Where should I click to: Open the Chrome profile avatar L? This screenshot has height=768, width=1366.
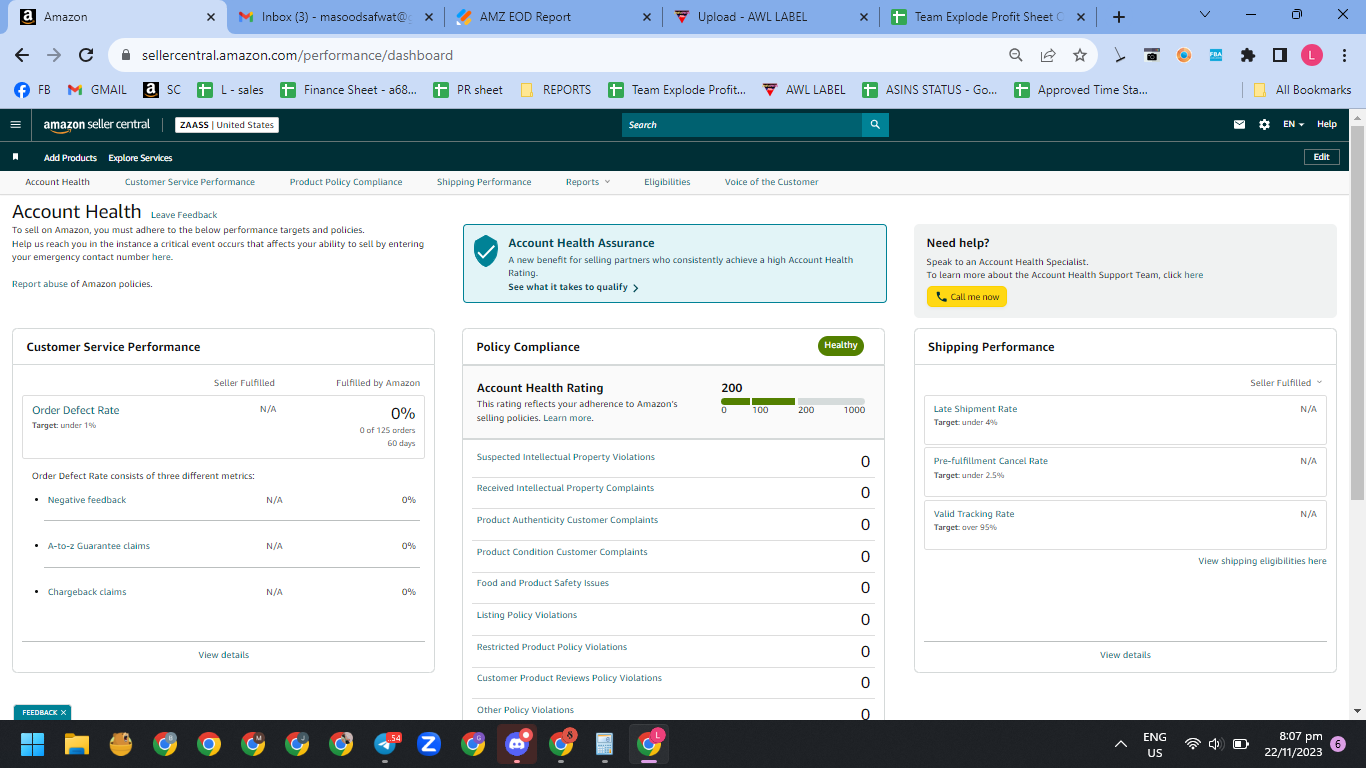1312,56
